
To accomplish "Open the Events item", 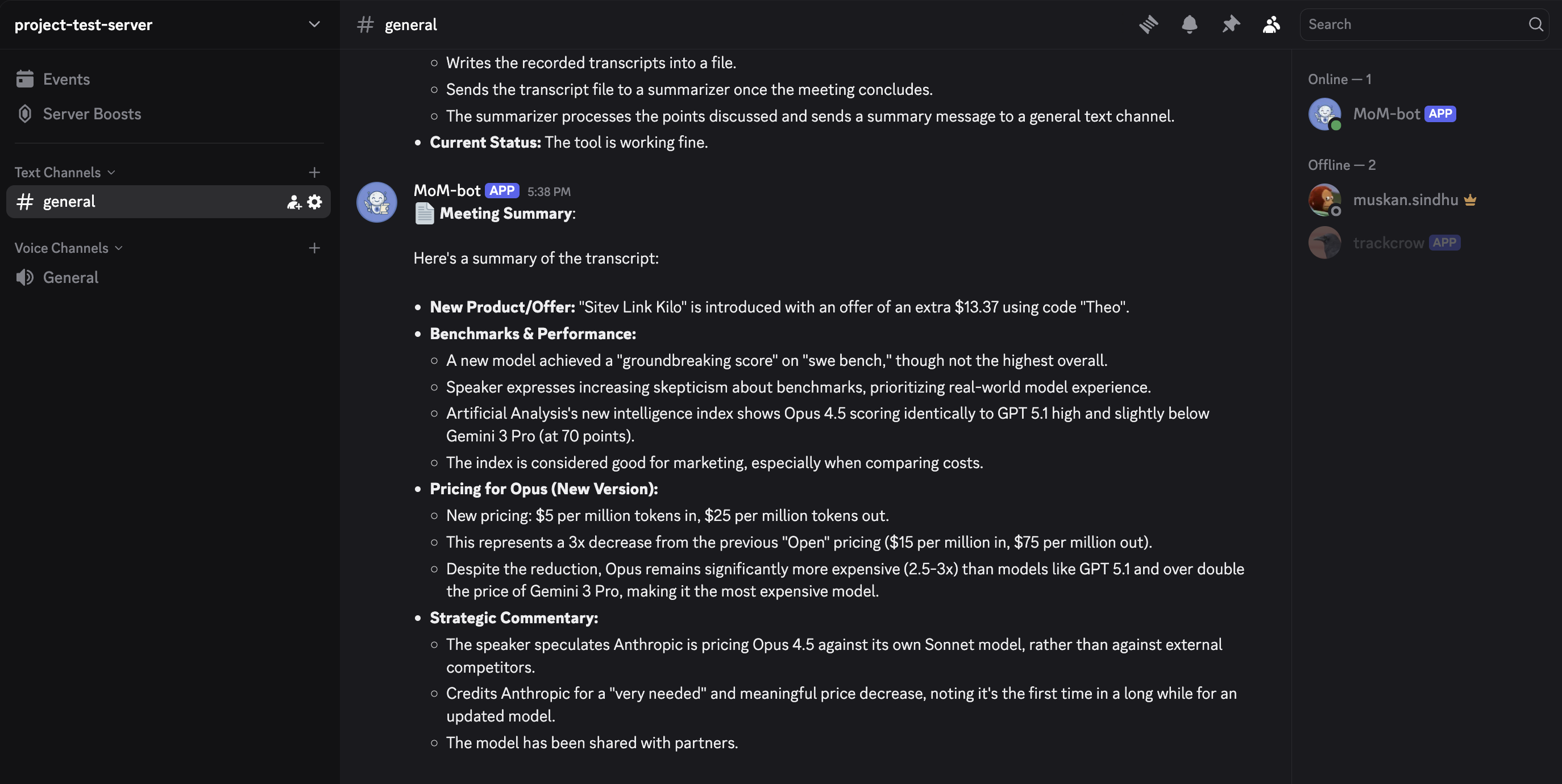I will tap(66, 80).
